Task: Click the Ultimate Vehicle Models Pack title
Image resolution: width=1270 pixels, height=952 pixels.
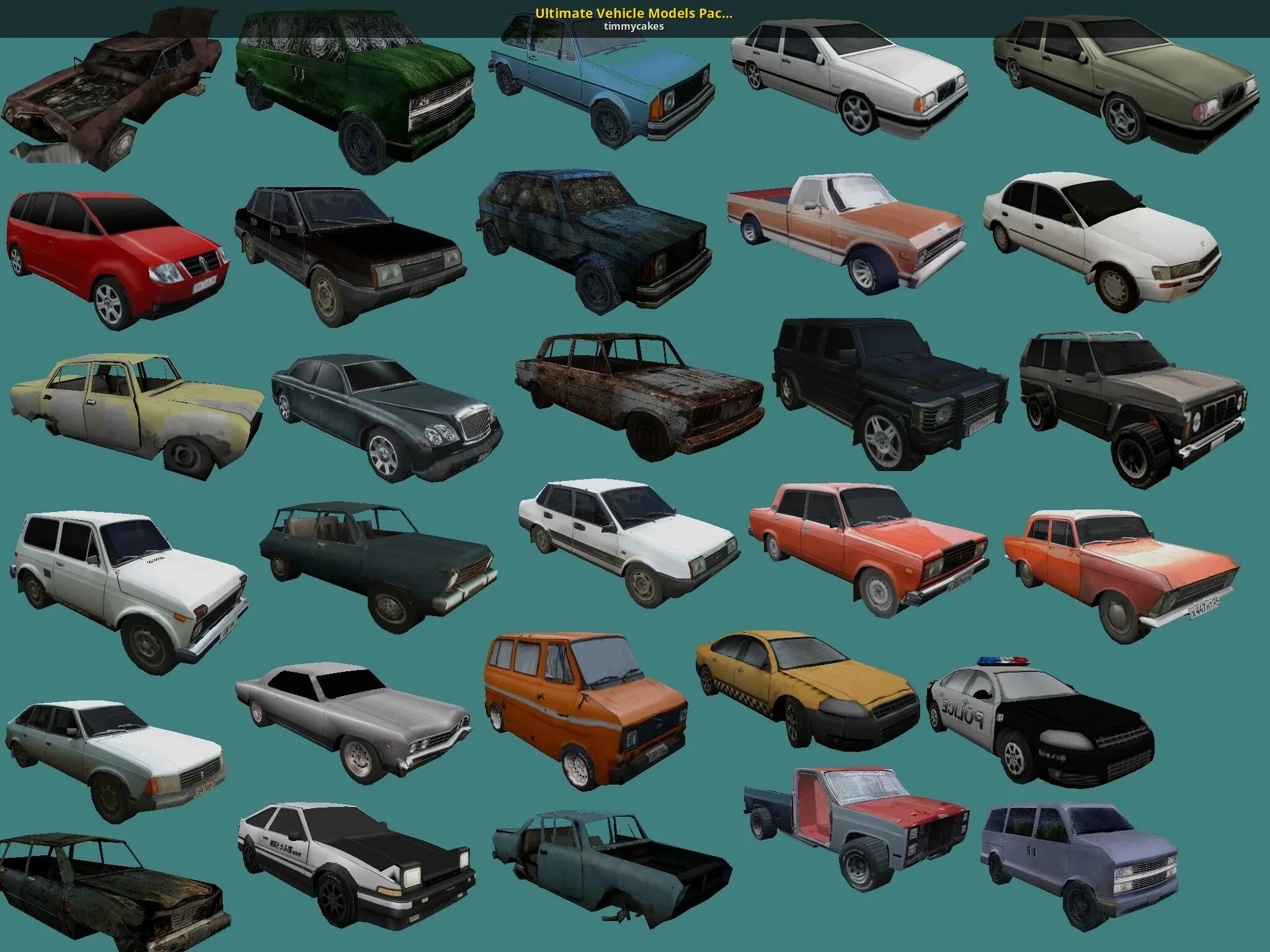Action: (x=634, y=13)
